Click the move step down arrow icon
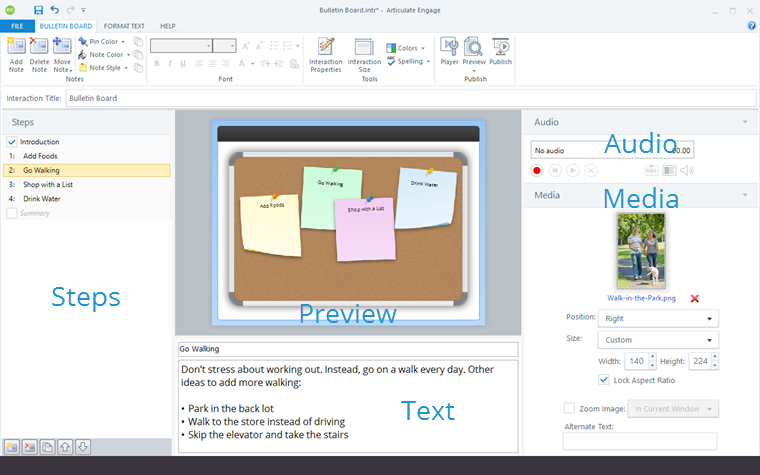 point(83,446)
